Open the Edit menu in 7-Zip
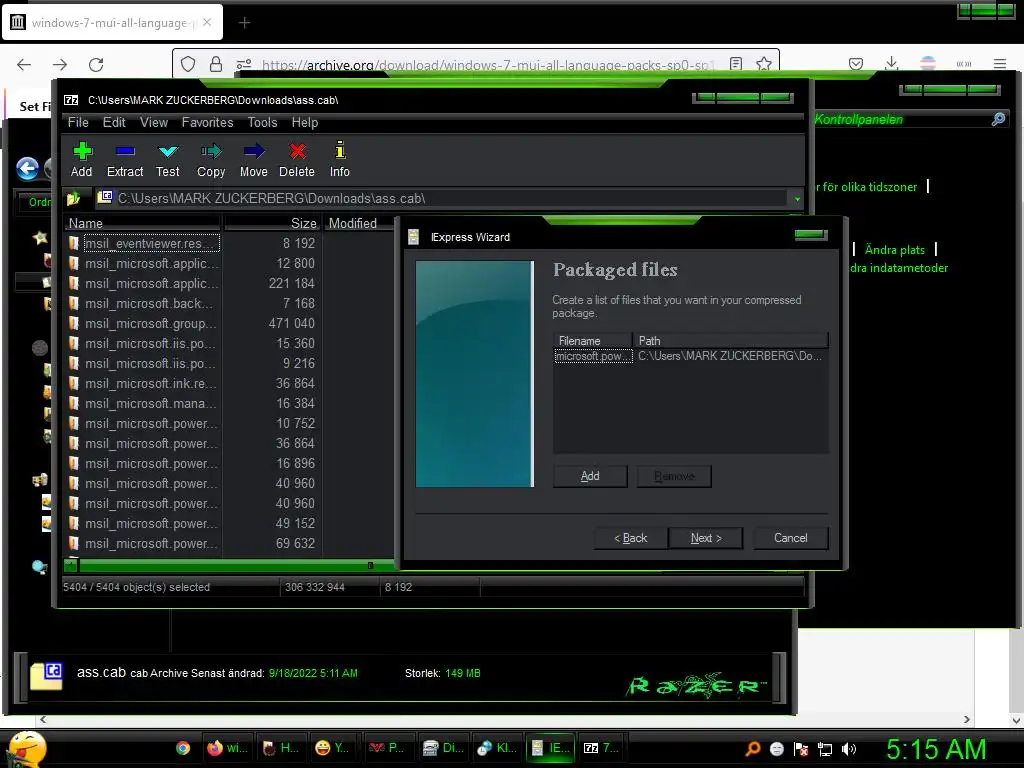The image size is (1024, 768). 114,122
